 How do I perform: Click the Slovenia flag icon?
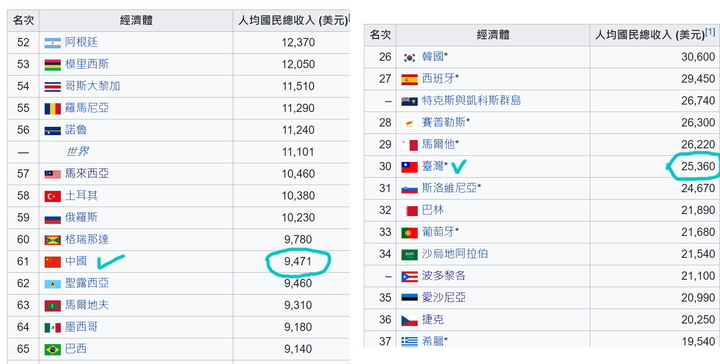tap(410, 189)
